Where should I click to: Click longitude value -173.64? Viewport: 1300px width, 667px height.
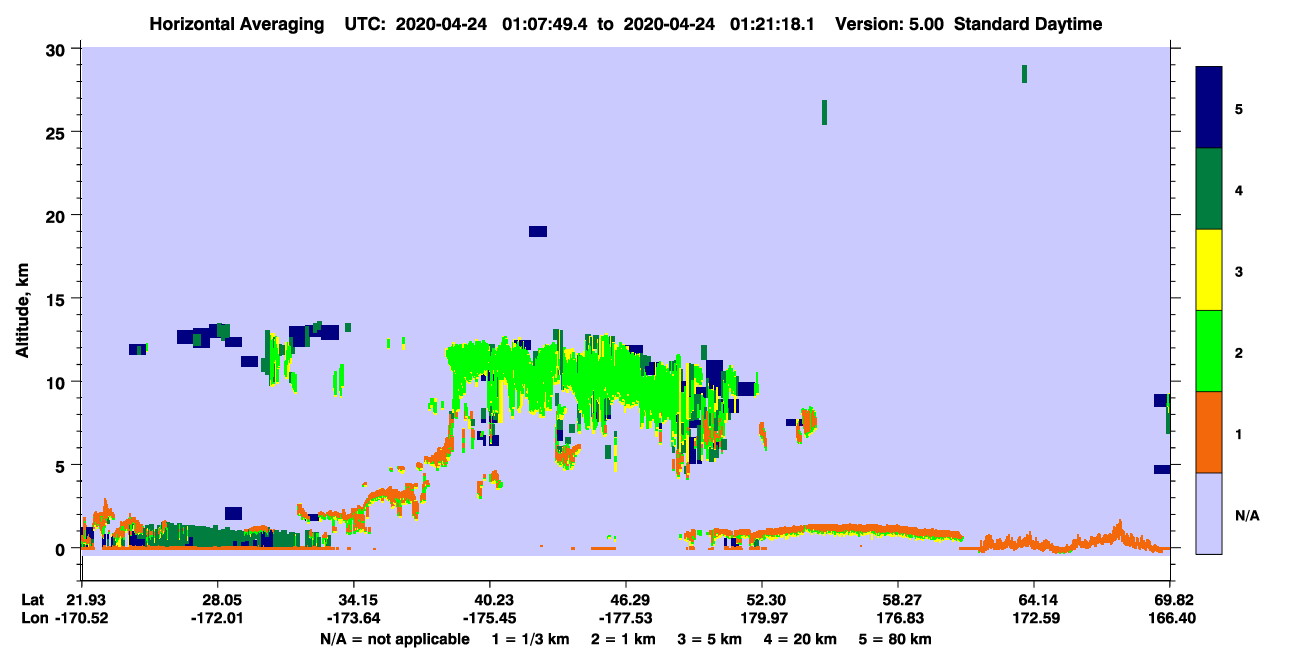[354, 618]
